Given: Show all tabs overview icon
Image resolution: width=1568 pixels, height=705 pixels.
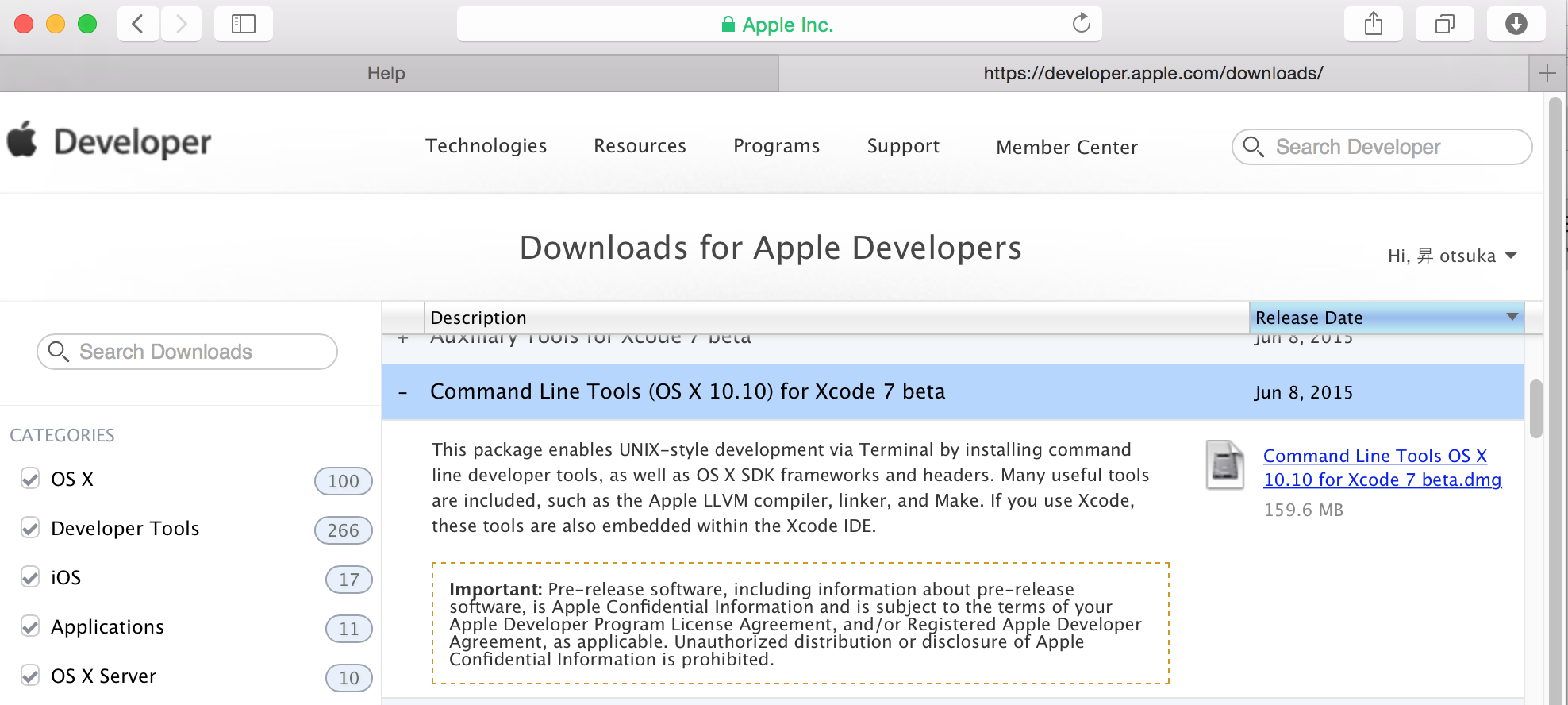Looking at the screenshot, I should click(x=1445, y=24).
